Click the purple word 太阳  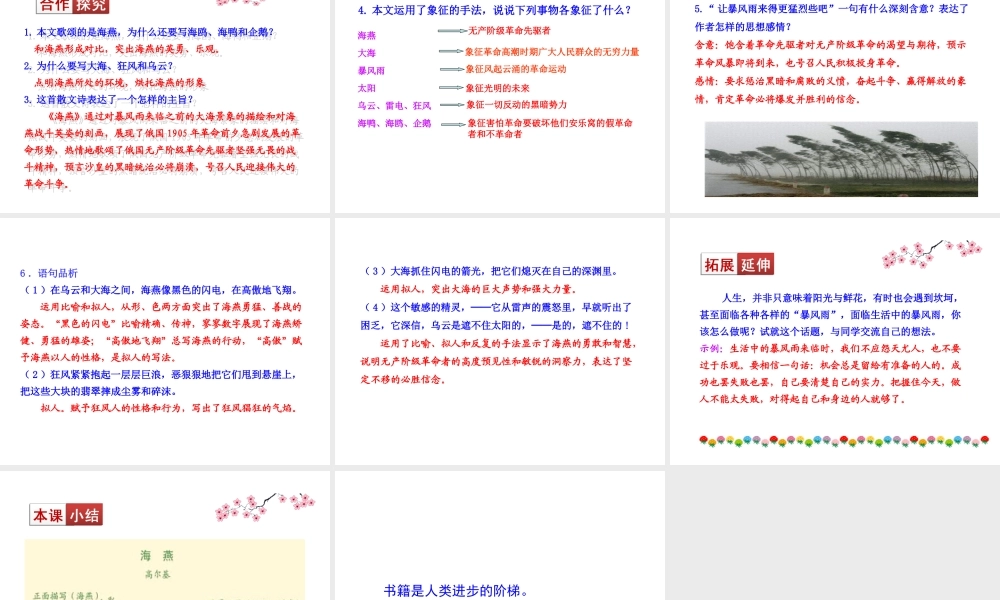[367, 88]
